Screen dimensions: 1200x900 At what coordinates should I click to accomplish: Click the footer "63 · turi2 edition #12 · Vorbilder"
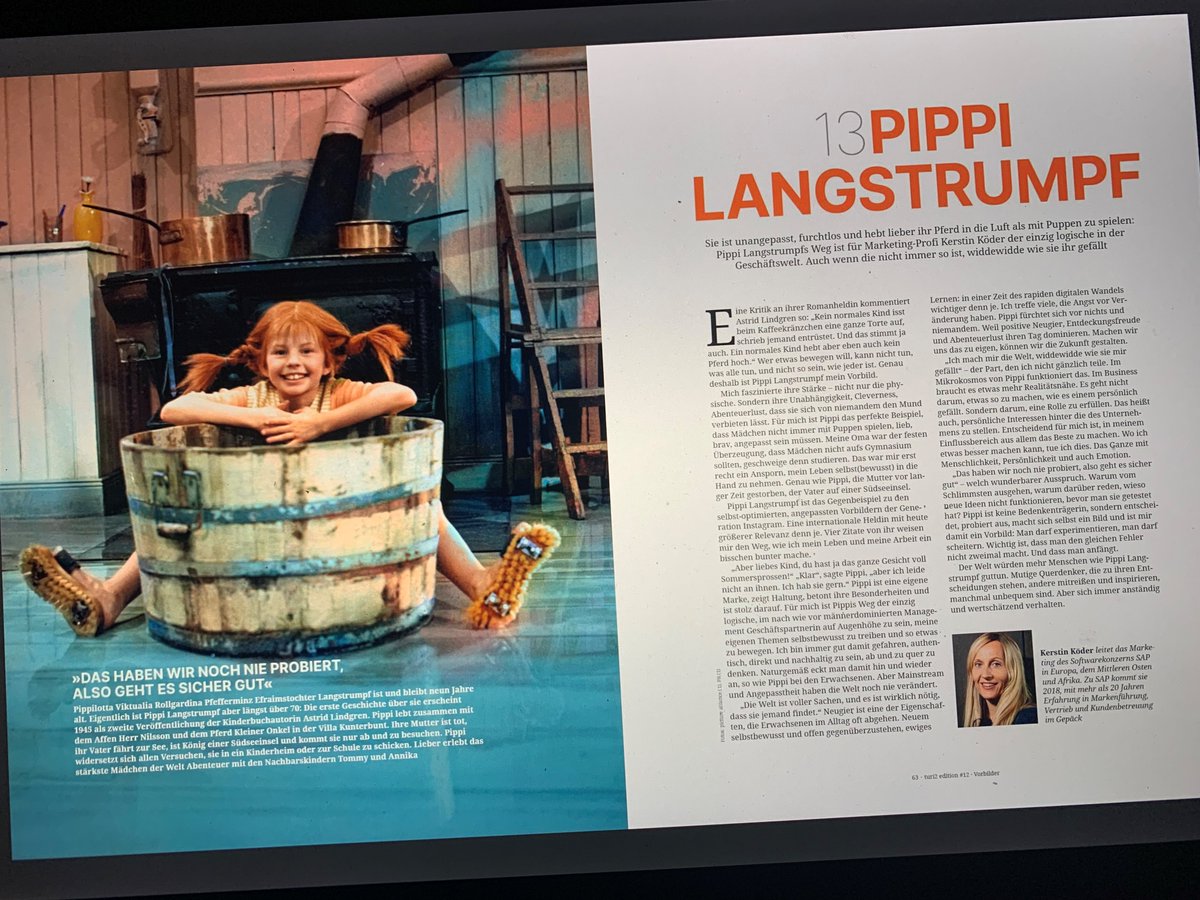(x=955, y=777)
